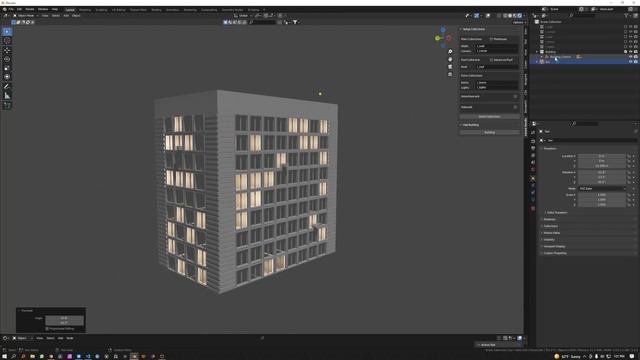Switch to the Modeling workspace tab
This screenshot has height=360, width=640.
85,9
